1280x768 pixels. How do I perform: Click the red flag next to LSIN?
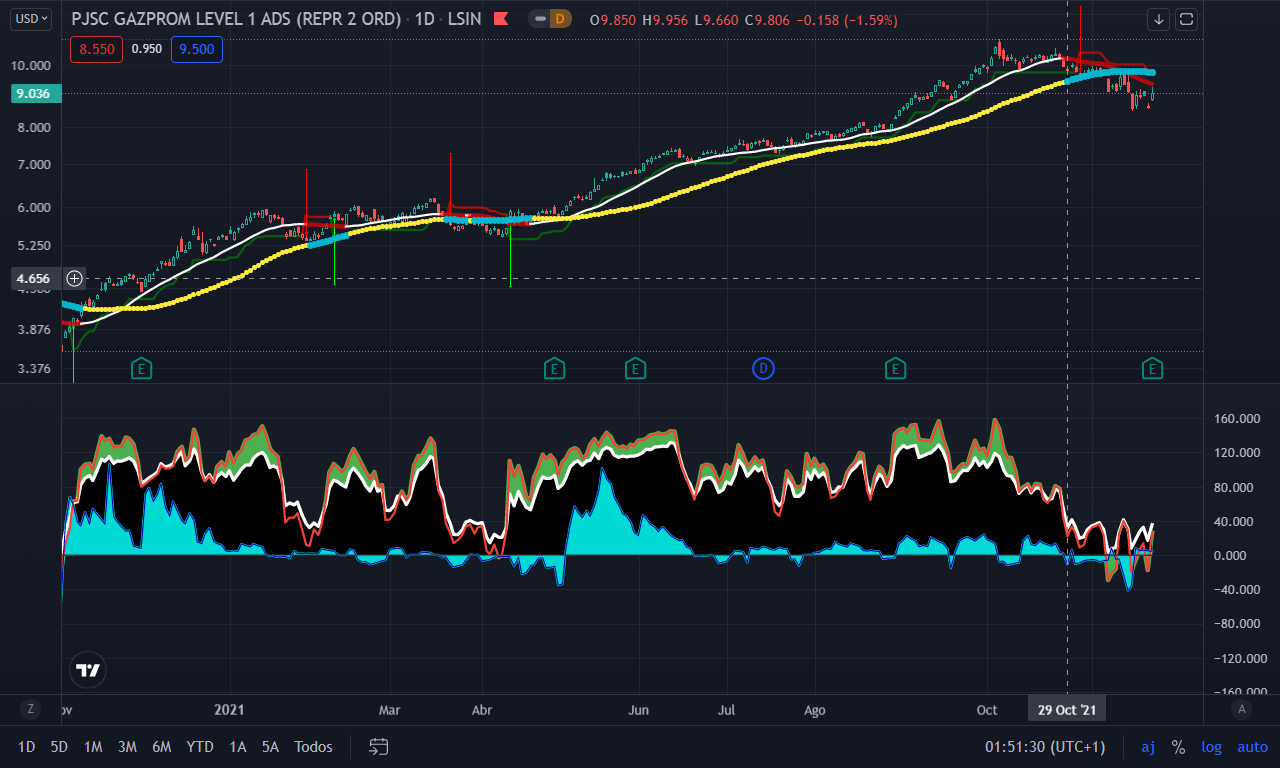coord(501,19)
